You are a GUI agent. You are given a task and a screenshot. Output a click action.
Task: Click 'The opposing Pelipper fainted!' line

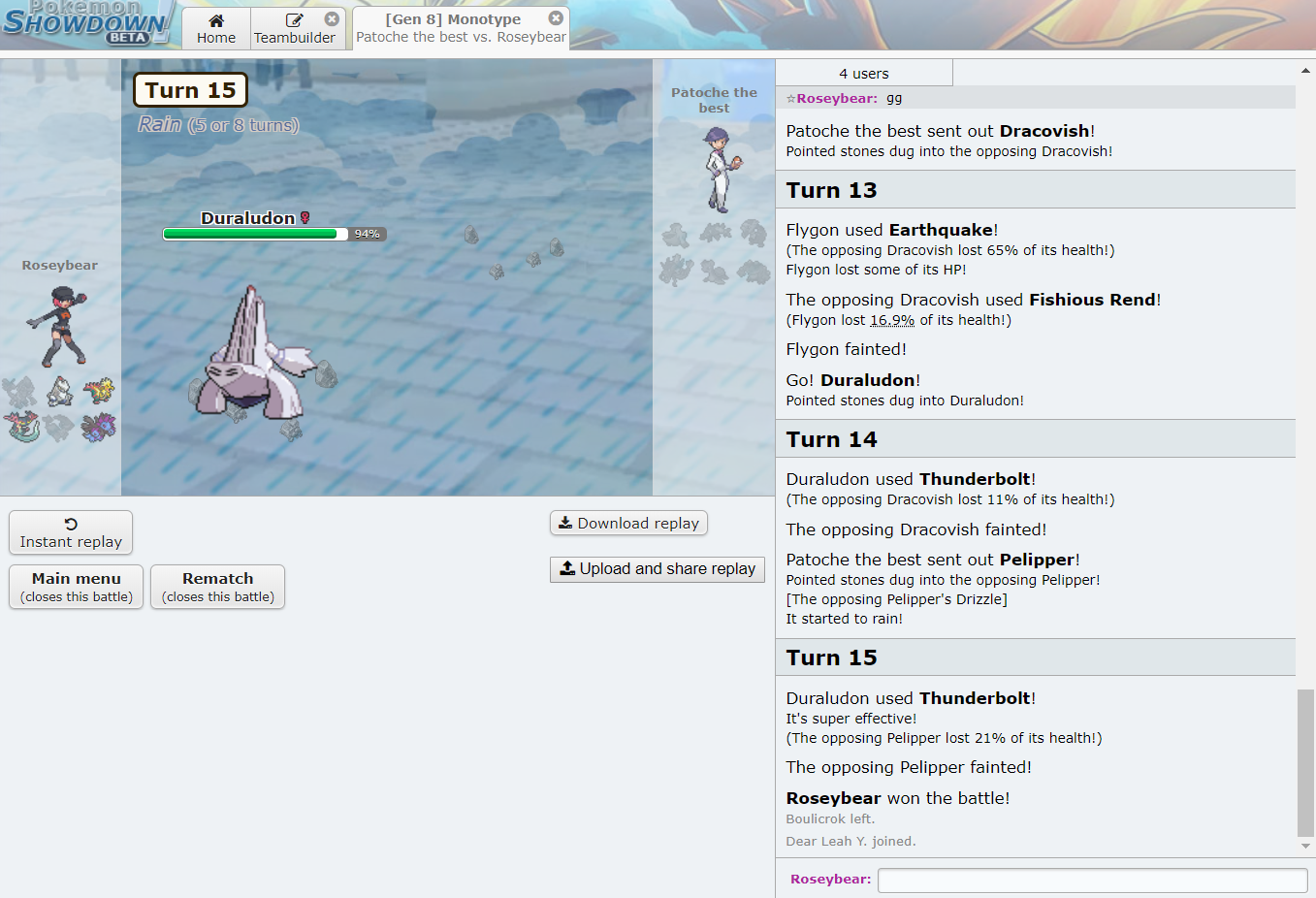click(x=909, y=767)
